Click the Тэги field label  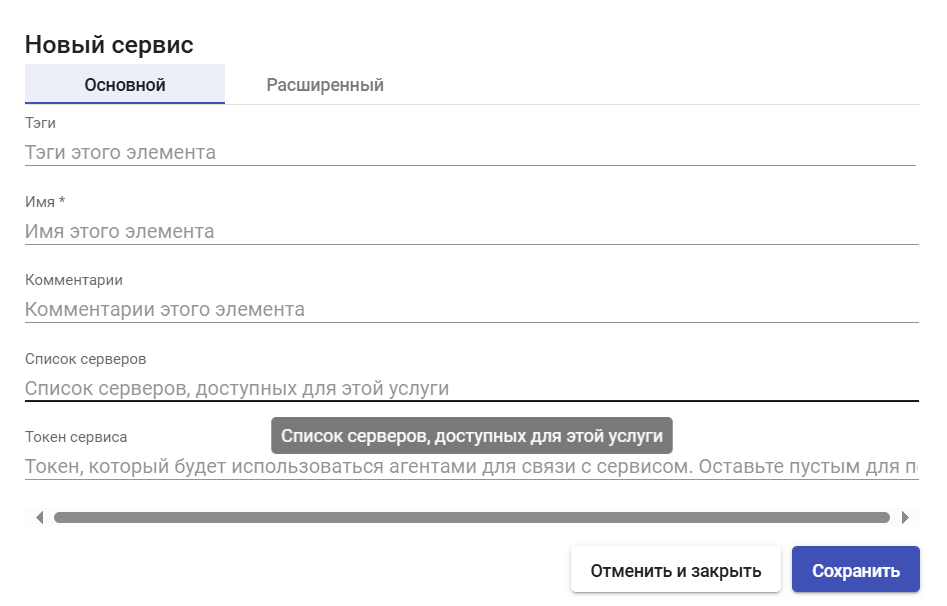point(40,123)
